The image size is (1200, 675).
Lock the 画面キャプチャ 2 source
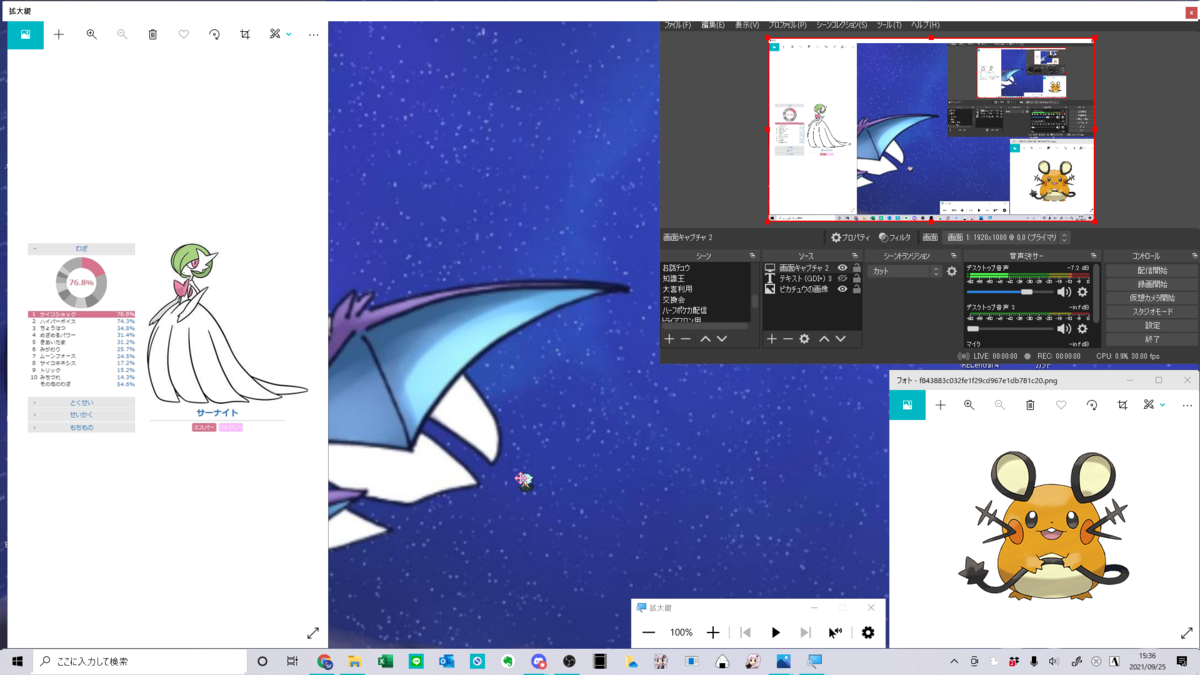[x=856, y=268]
